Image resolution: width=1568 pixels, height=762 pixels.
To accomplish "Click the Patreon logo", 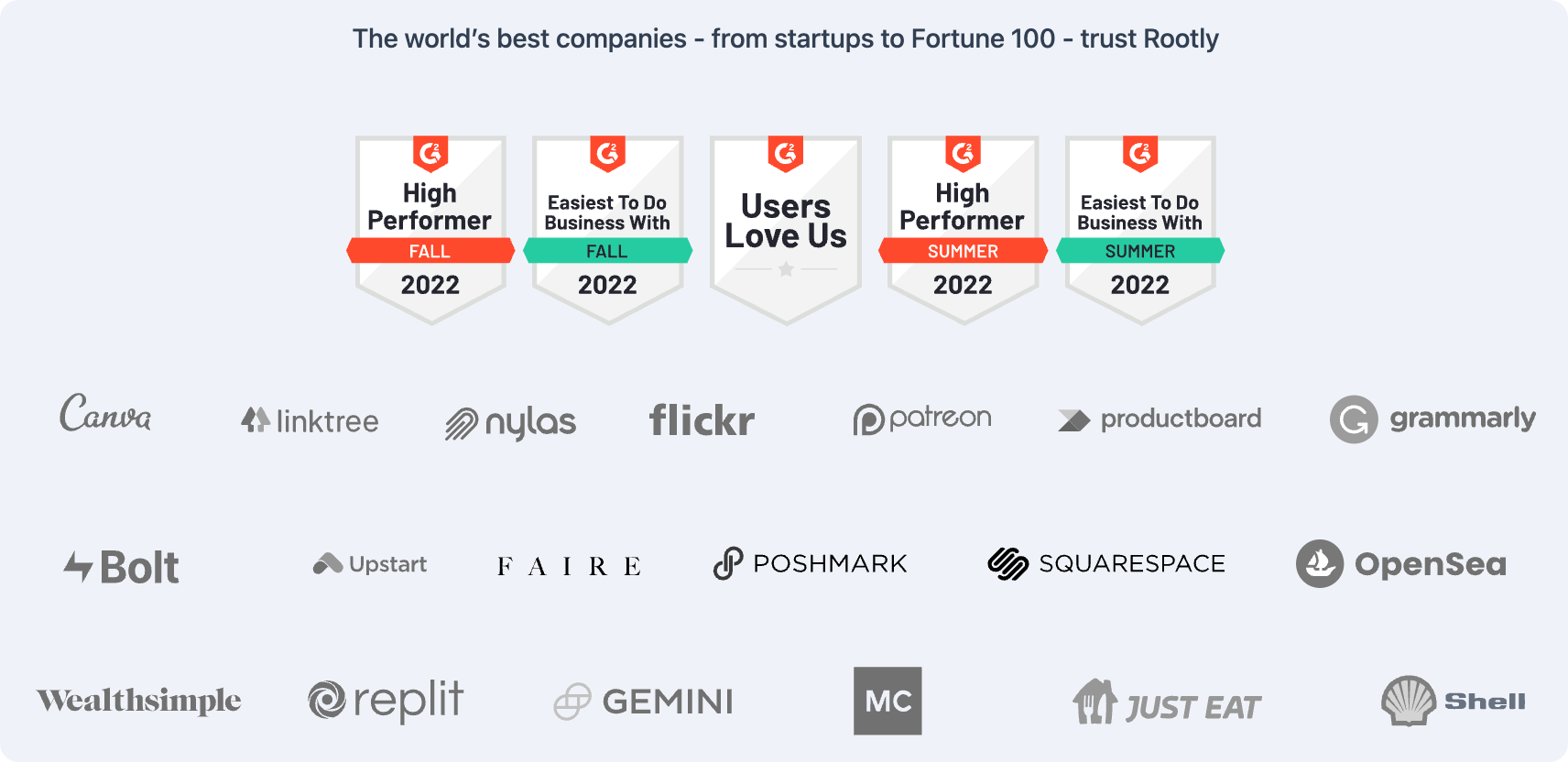I will 921,419.
